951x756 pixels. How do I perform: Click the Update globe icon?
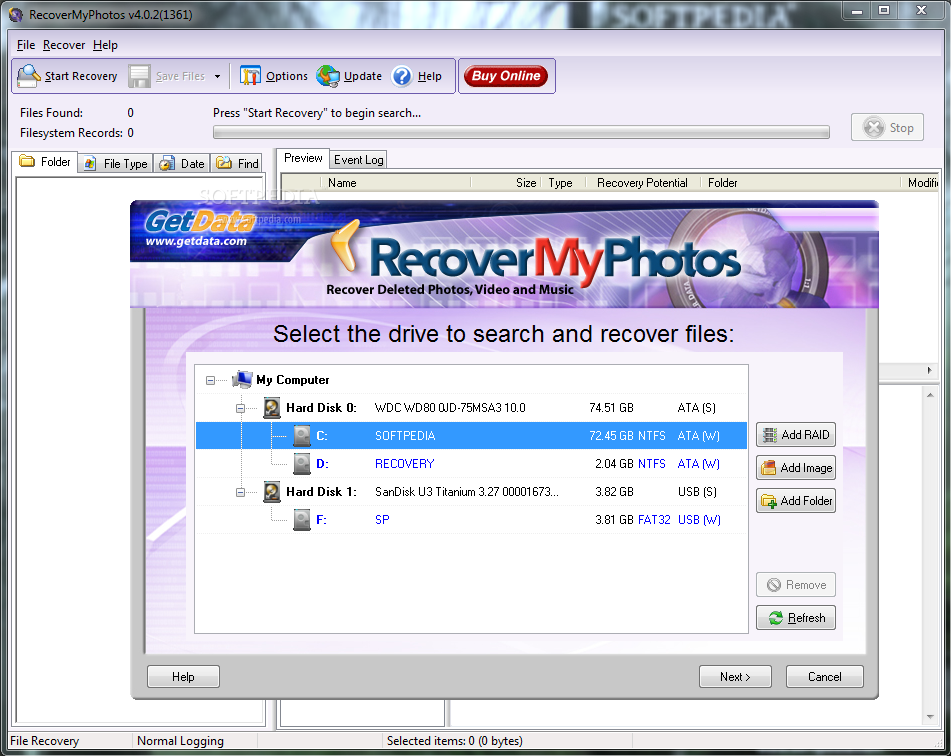(x=328, y=76)
